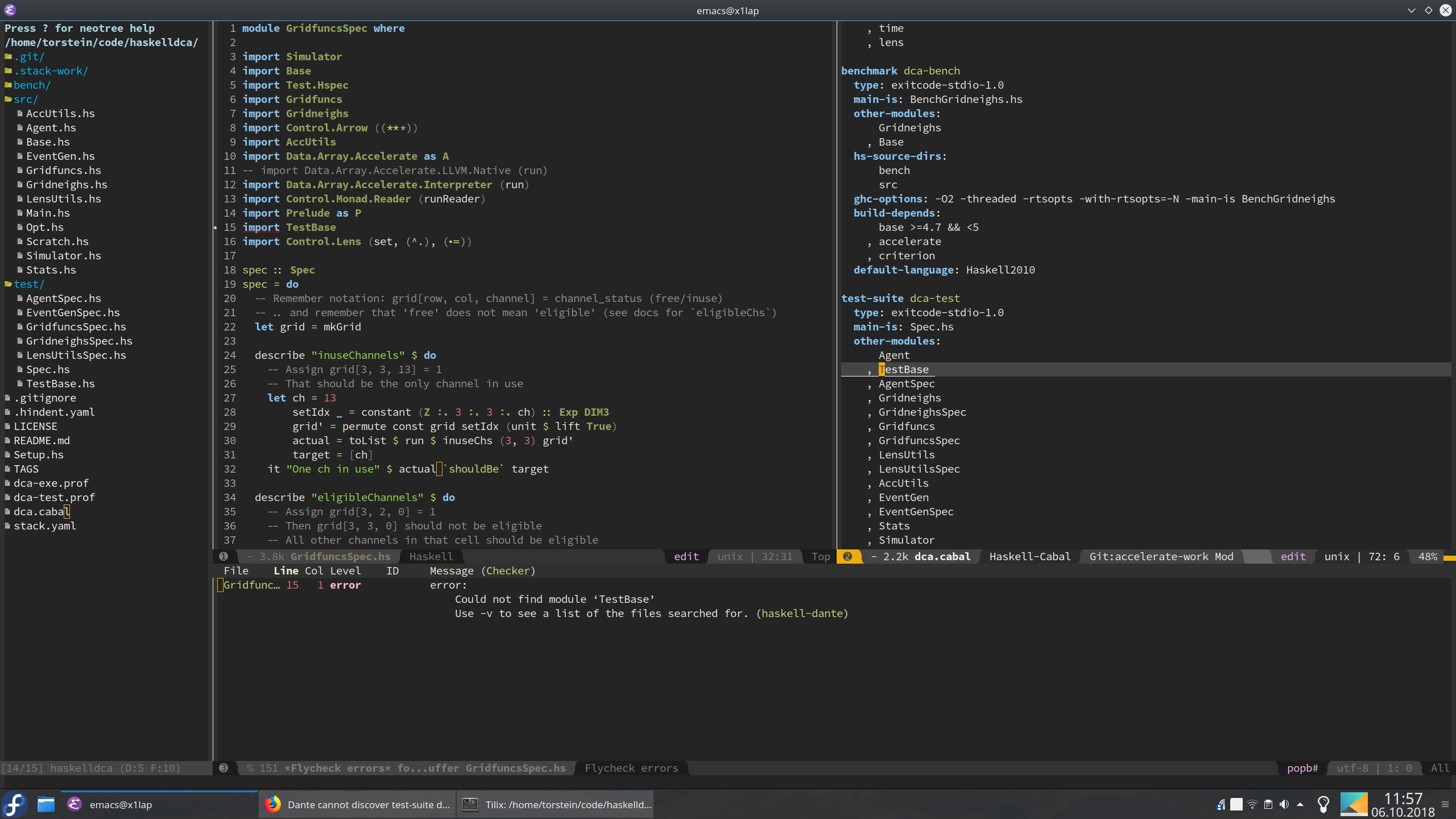Open TestBase.hs in the file tree
This screenshot has width=1456, height=819.
click(x=60, y=383)
